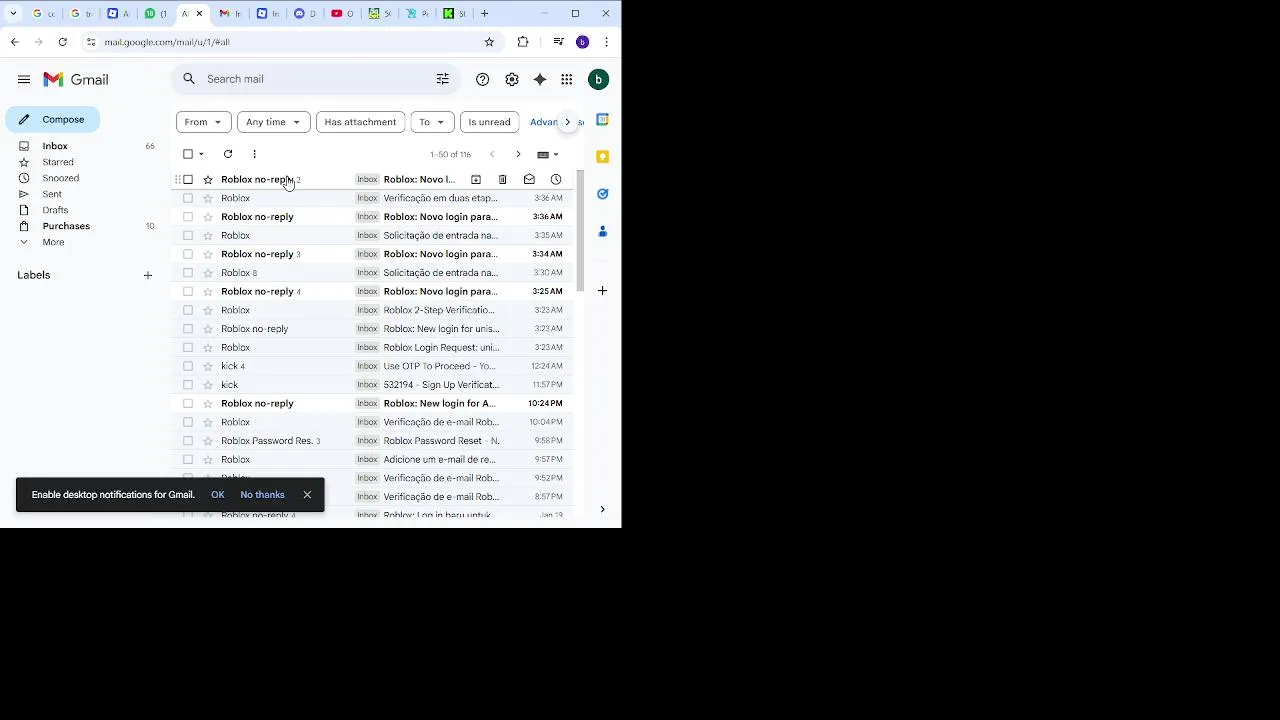Open the Gemini sparkle icon
Screen dimensions: 1280x720
pos(540,79)
